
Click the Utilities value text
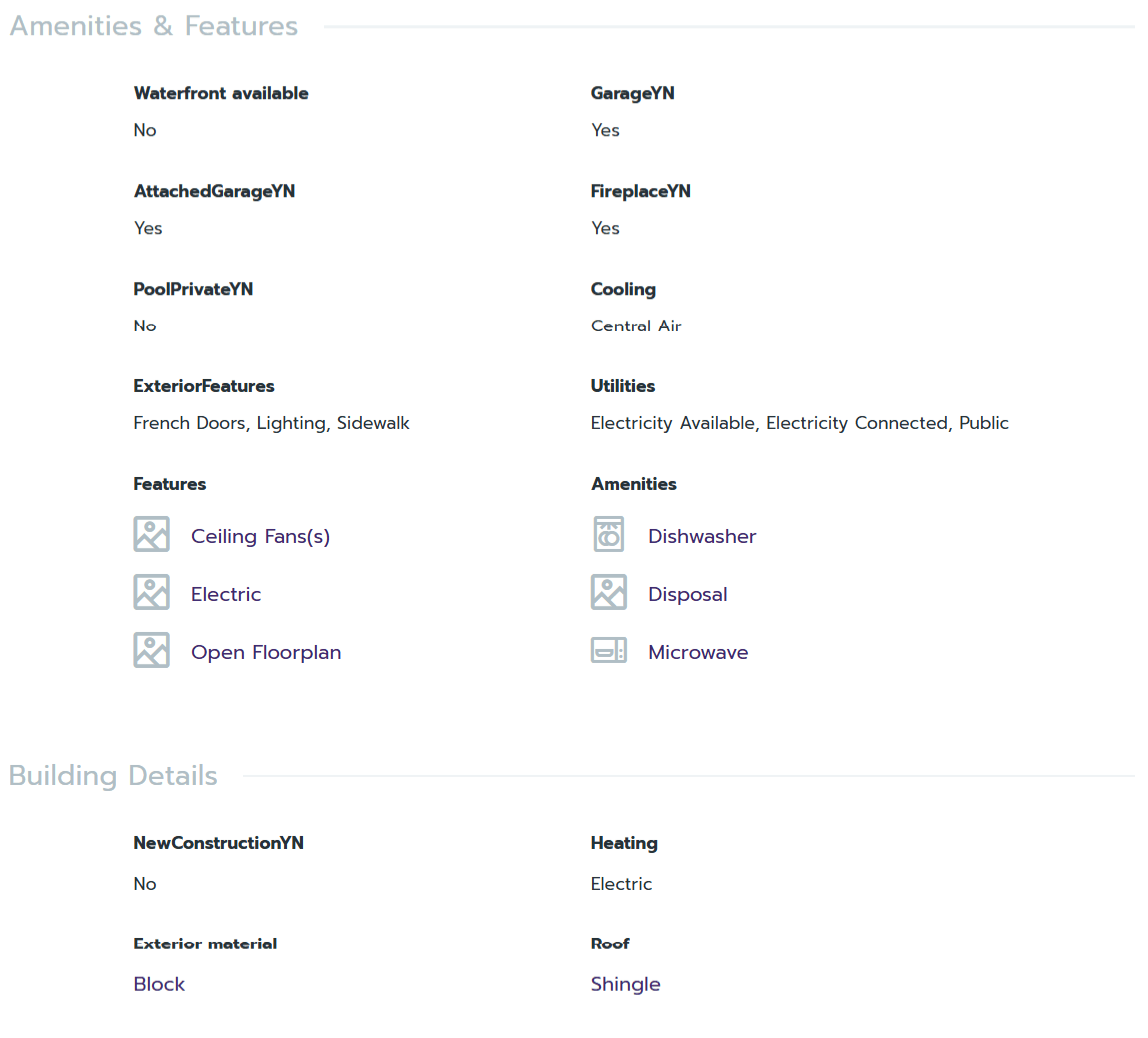799,424
